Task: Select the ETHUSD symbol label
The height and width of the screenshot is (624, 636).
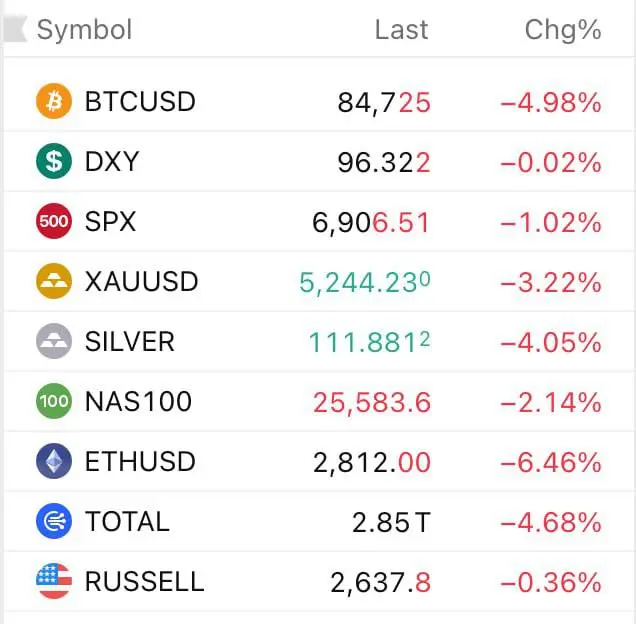Action: click(140, 462)
